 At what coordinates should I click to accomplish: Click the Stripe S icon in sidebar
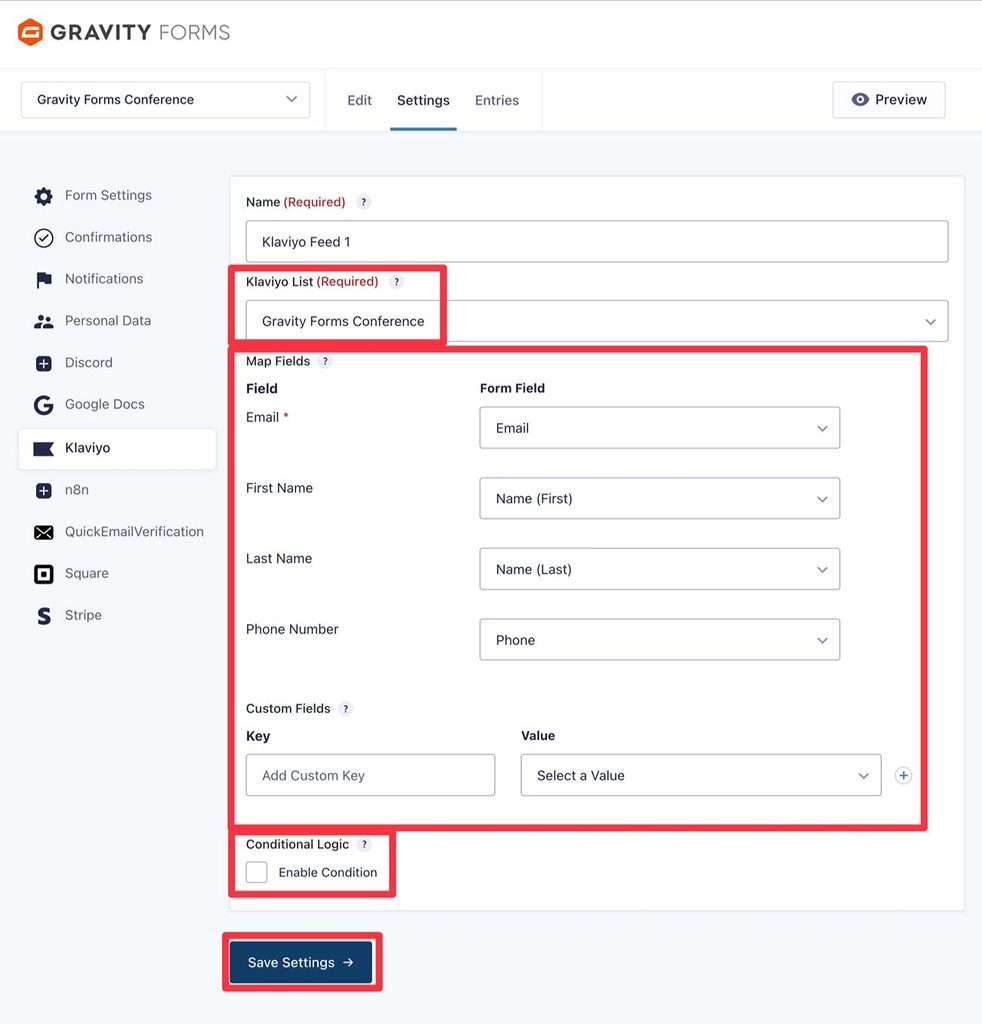click(x=44, y=616)
